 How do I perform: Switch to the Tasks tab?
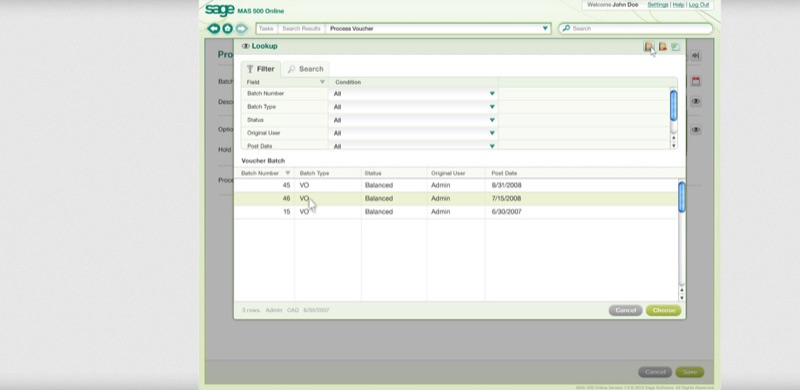(266, 29)
